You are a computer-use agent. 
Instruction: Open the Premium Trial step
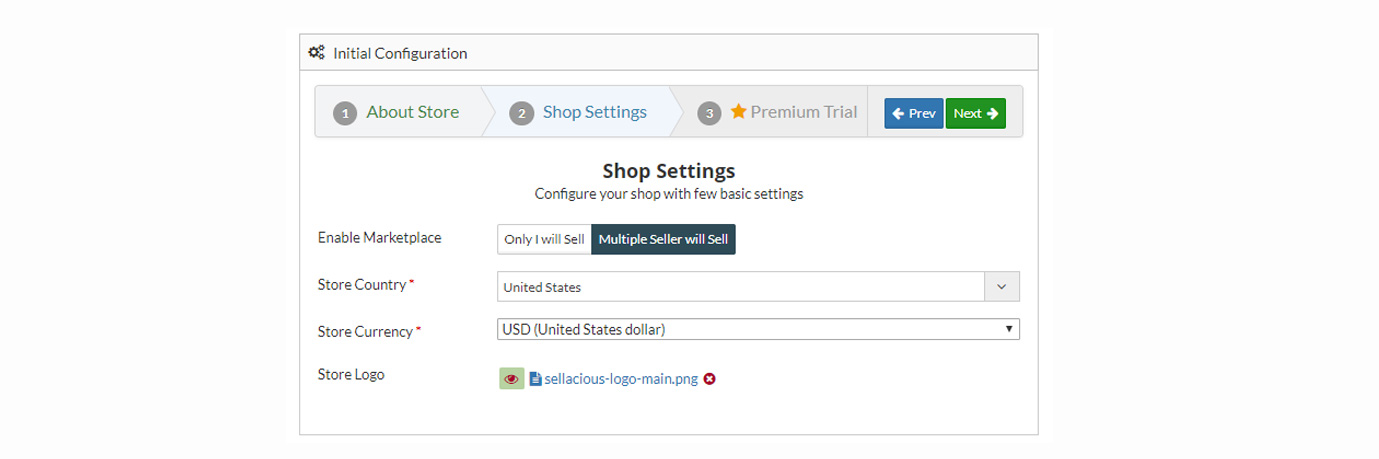click(803, 112)
